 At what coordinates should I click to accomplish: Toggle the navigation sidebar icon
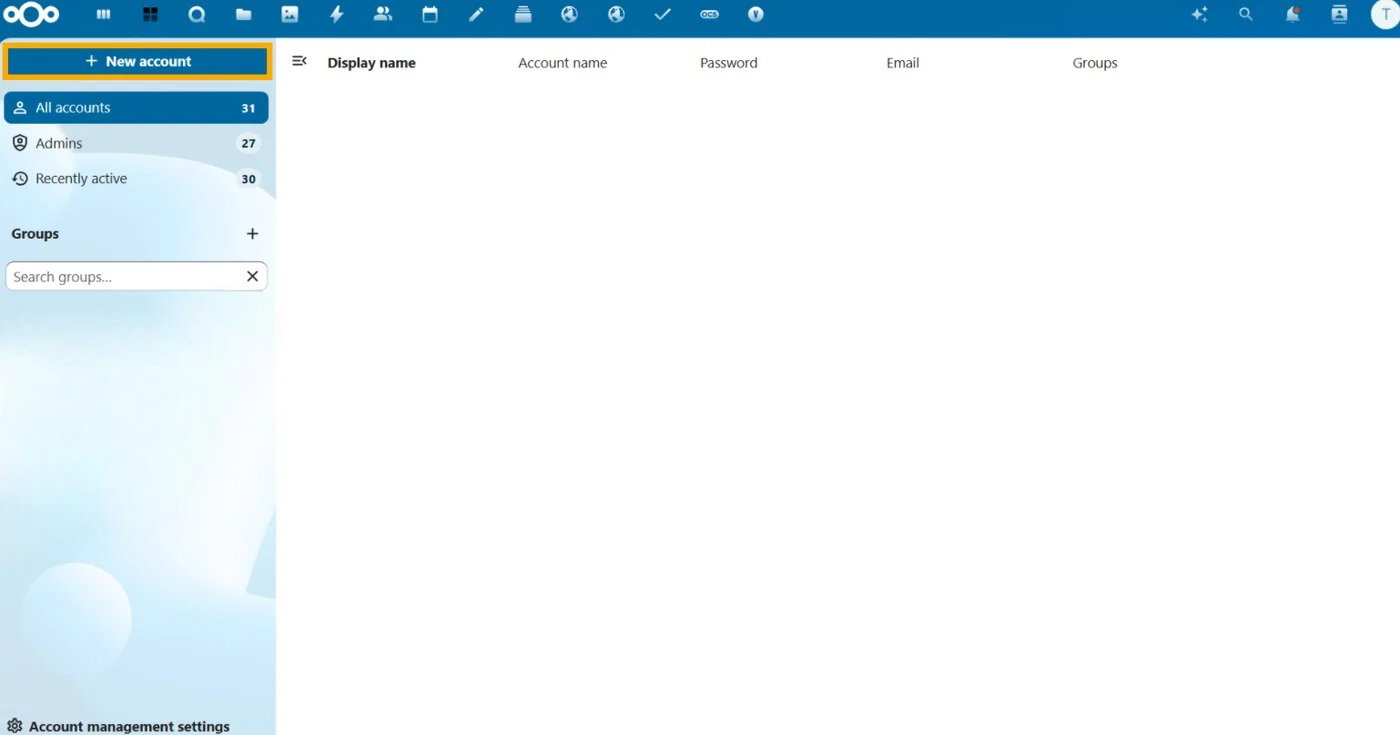tap(299, 62)
